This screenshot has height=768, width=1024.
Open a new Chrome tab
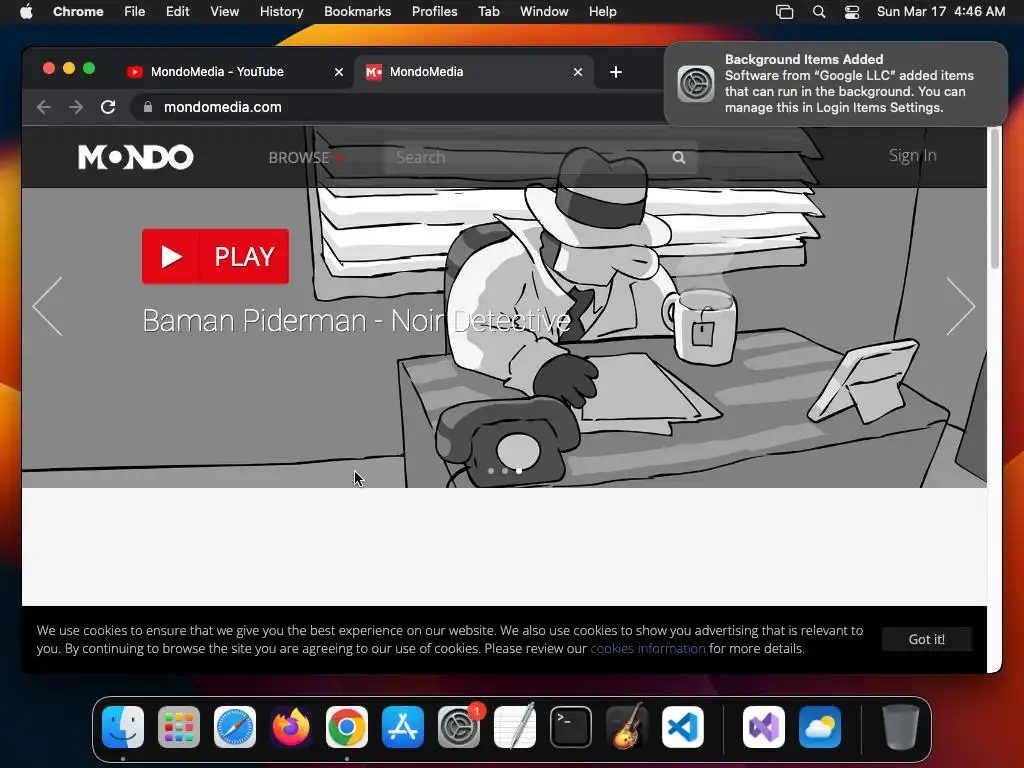click(616, 72)
